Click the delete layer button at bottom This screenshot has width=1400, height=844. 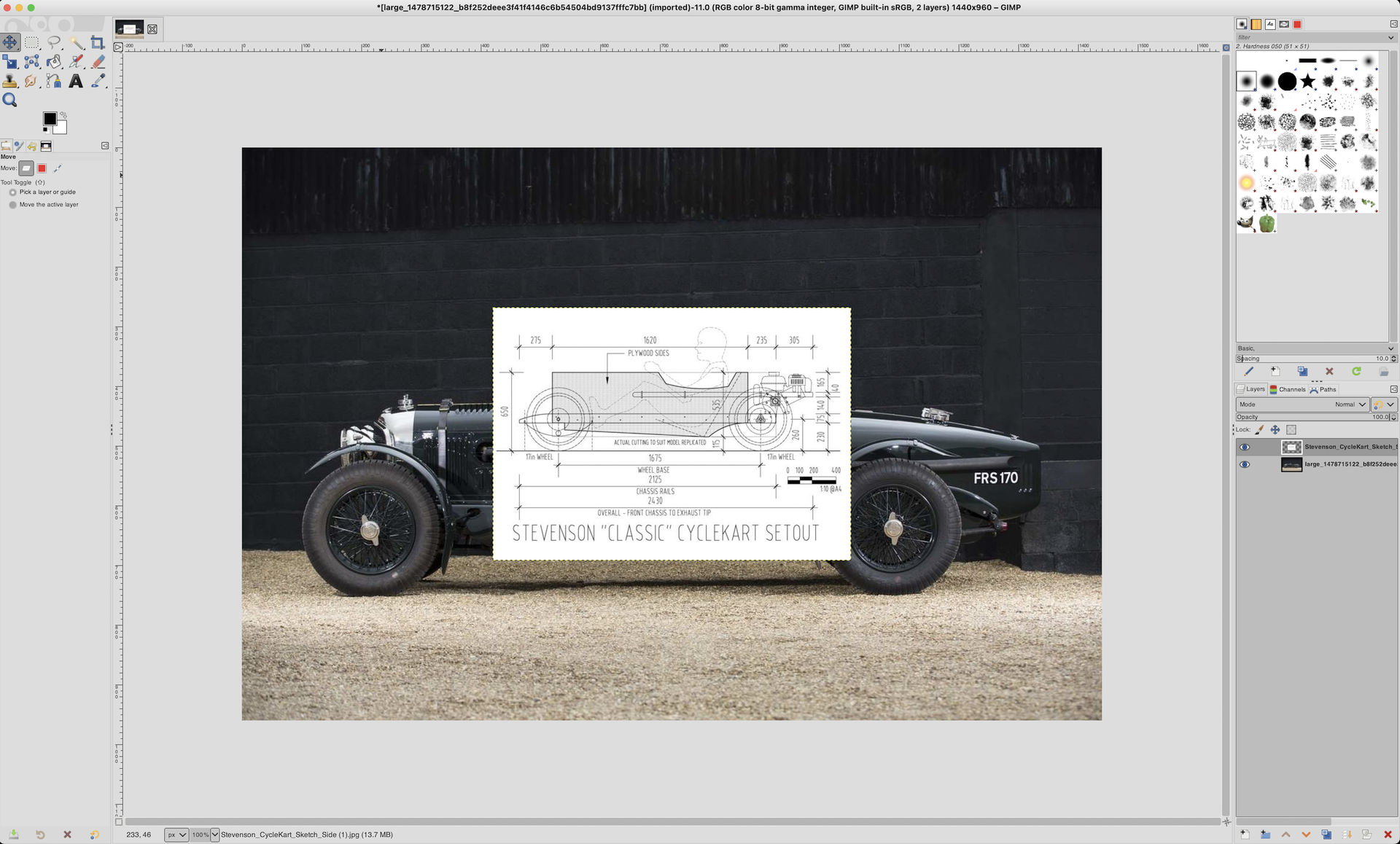1388,835
